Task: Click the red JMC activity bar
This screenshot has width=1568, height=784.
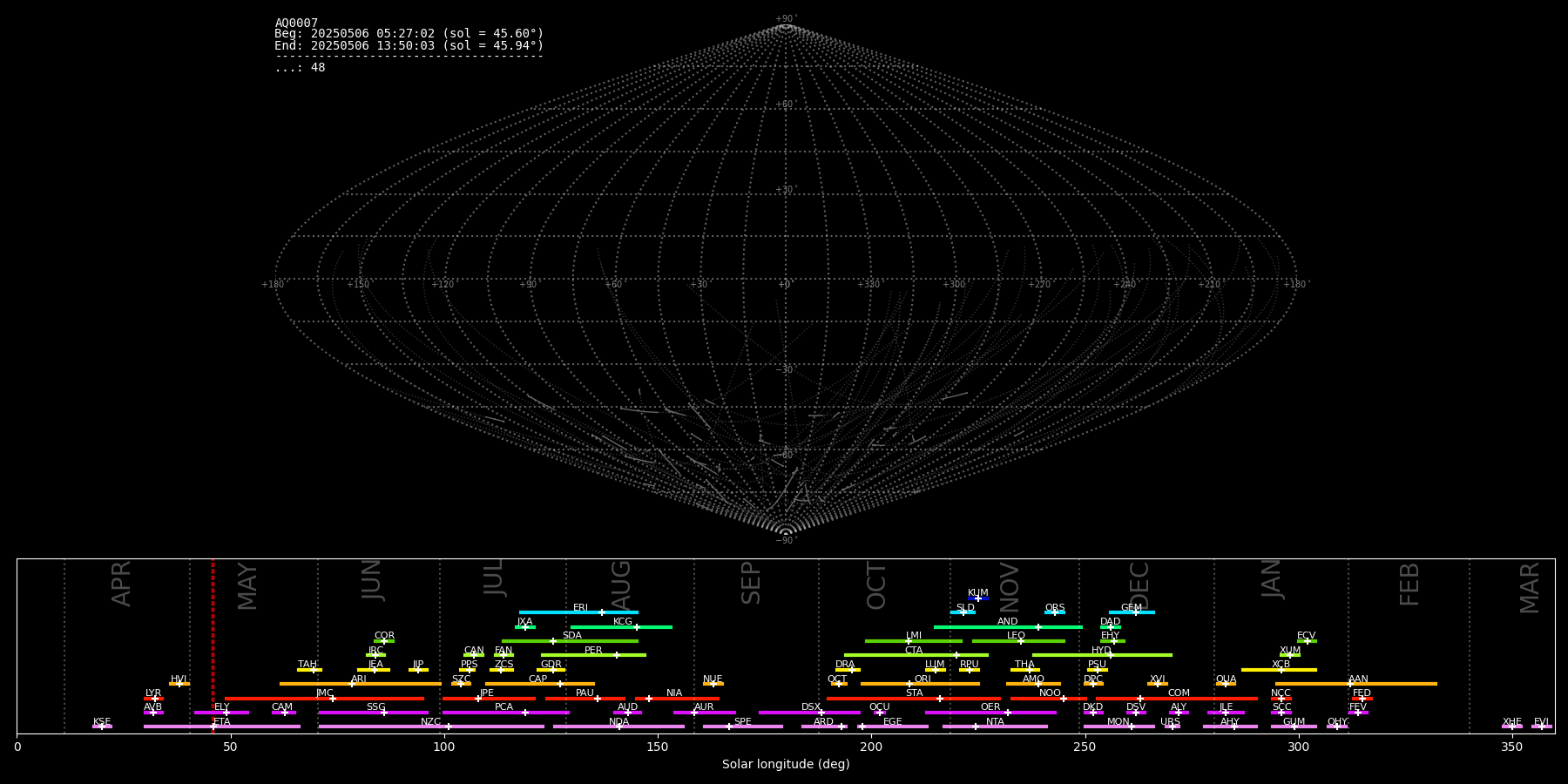Action: coord(324,699)
